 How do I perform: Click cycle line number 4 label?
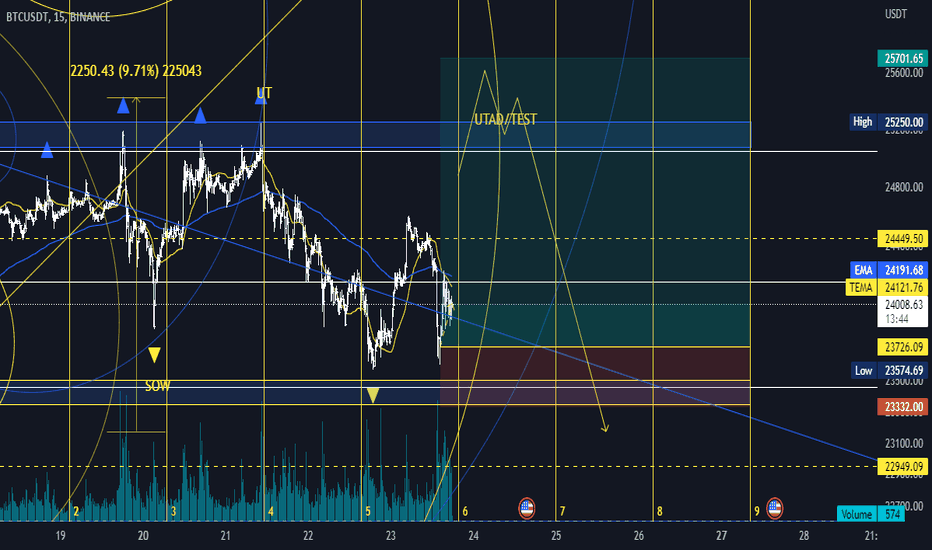(270, 511)
